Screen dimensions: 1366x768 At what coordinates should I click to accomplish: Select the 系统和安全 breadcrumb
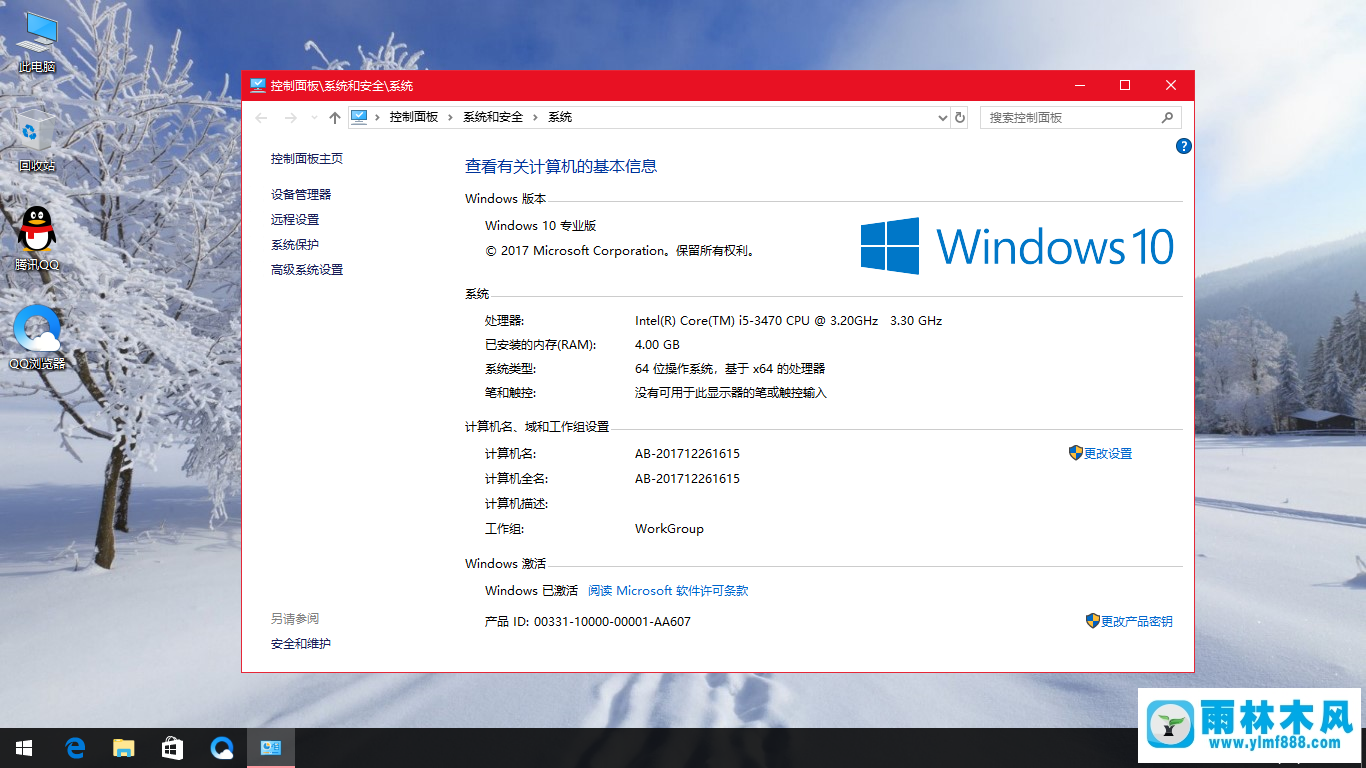(x=493, y=117)
